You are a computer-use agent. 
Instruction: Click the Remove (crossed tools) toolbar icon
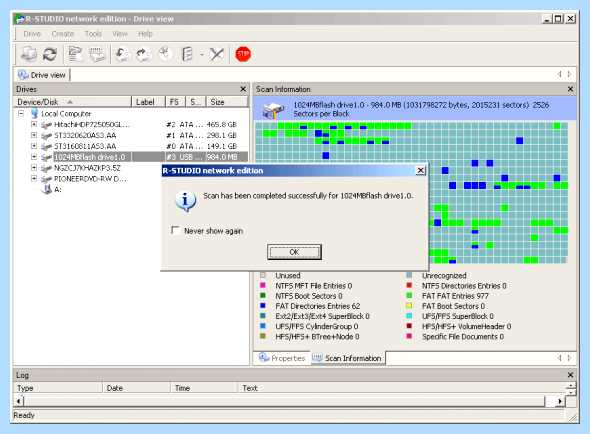coord(217,54)
